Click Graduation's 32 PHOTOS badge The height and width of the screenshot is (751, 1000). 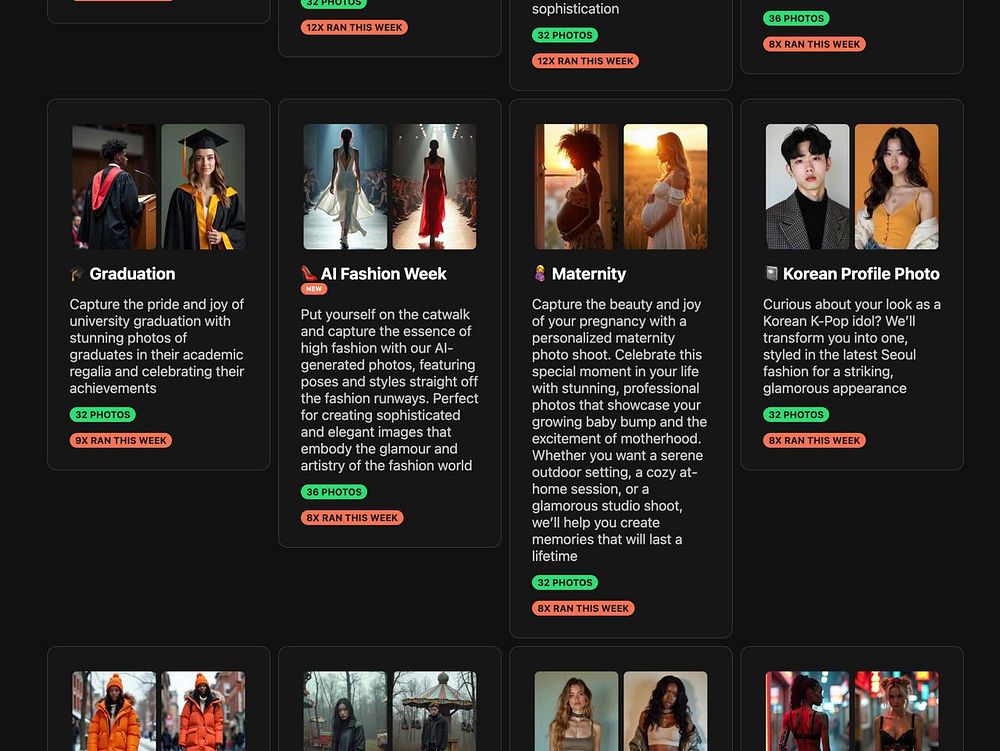[103, 414]
